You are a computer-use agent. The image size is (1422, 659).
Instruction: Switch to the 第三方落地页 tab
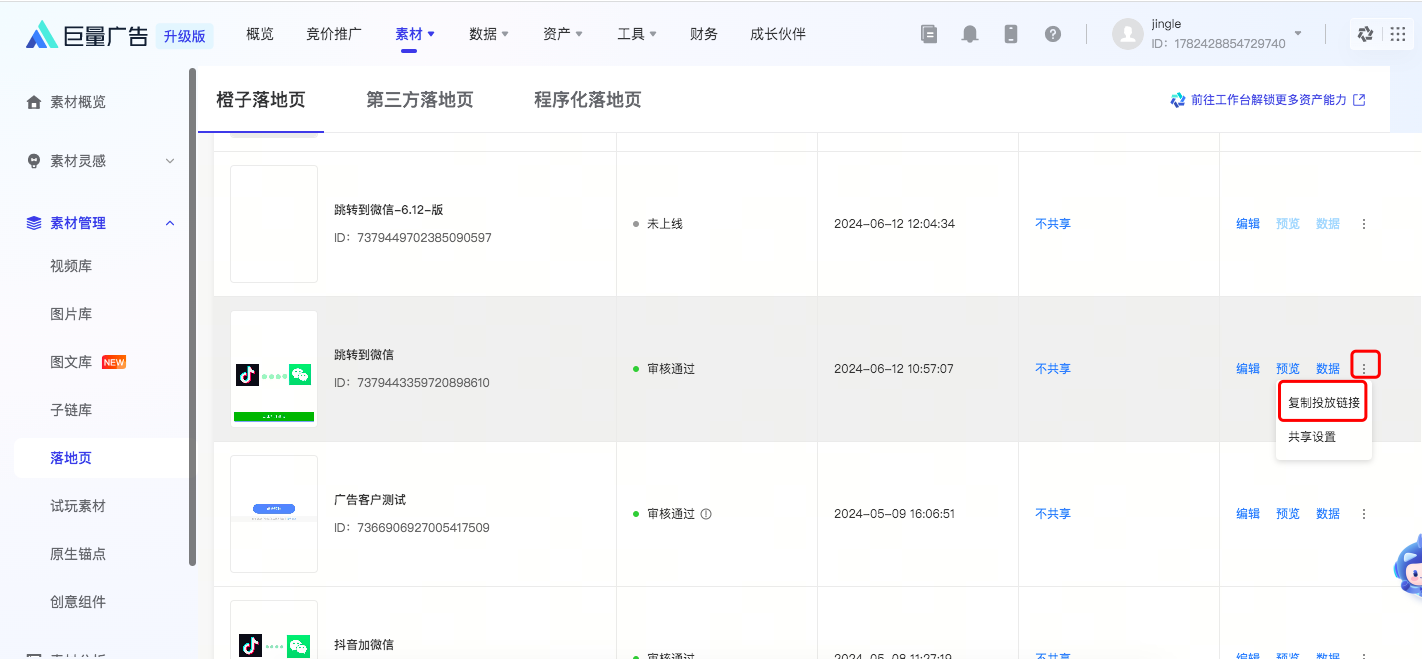pyautogui.click(x=419, y=100)
